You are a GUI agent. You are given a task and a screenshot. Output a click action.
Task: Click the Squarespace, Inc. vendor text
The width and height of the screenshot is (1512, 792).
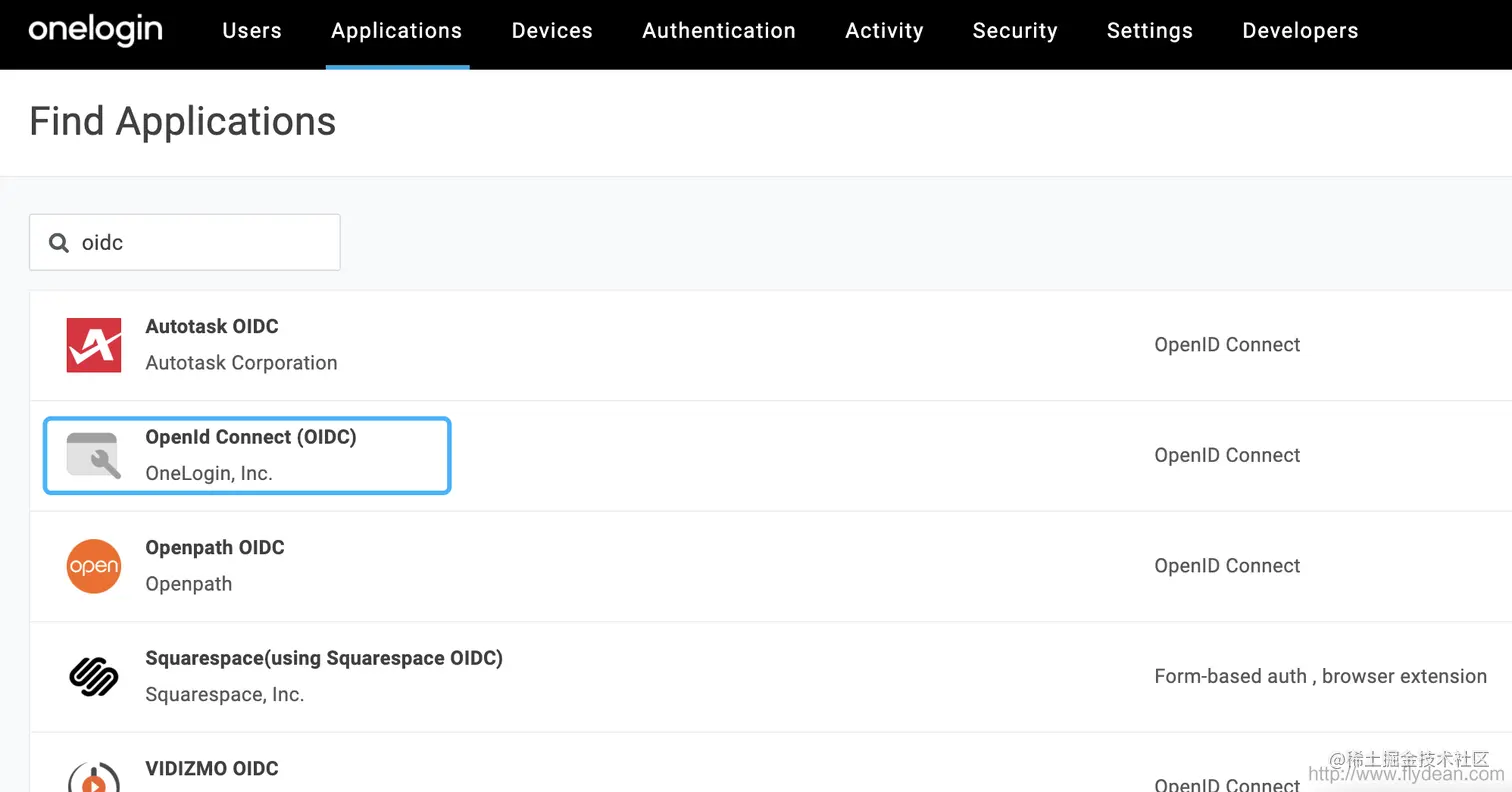(x=225, y=694)
